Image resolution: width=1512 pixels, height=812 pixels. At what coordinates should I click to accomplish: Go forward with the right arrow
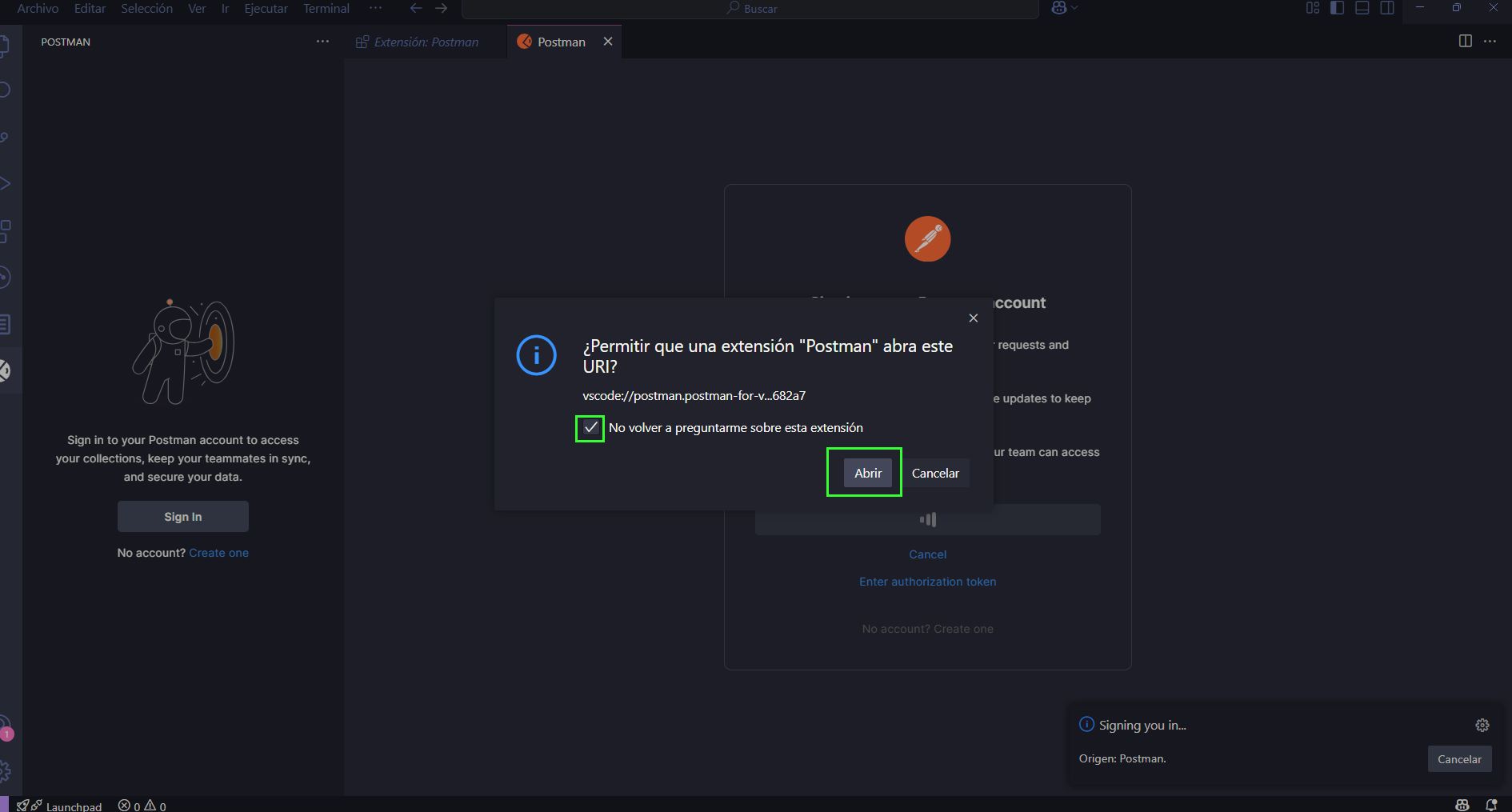click(441, 8)
